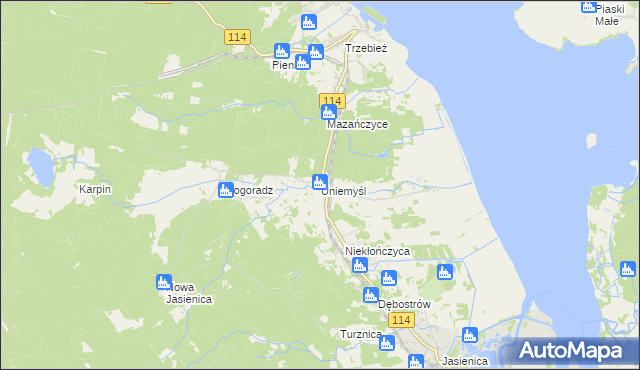Open the factory marker right of the Turznica label
The width and height of the screenshot is (640, 370).
387,343
